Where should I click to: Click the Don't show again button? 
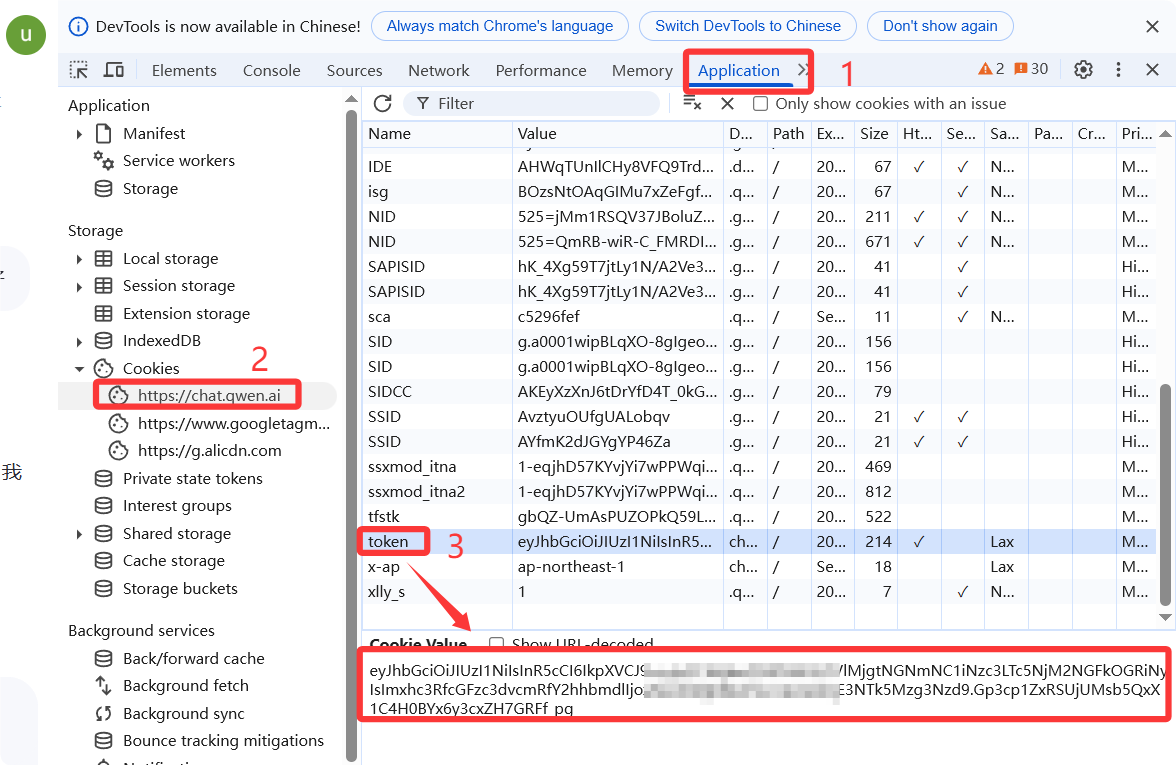click(x=939, y=26)
